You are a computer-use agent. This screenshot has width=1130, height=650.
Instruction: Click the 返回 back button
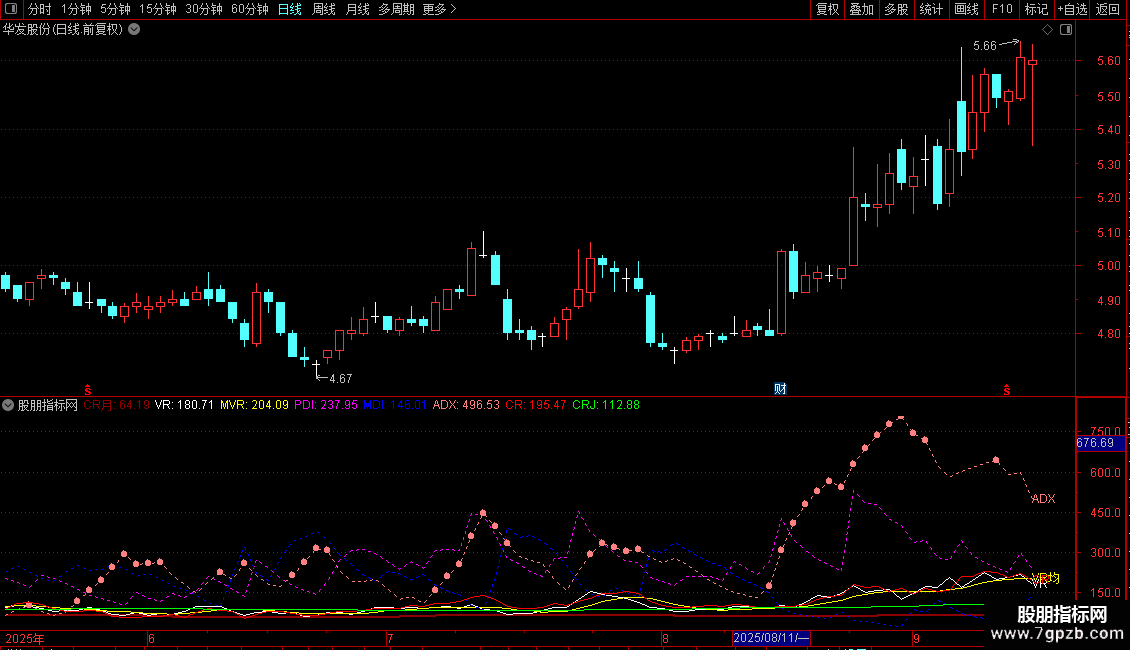1108,9
